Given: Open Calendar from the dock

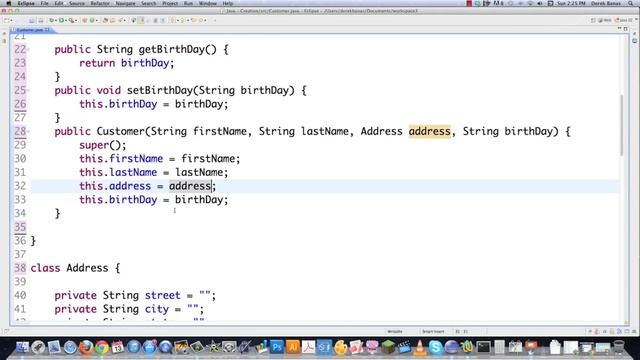Looking at the screenshot, I should click(x=118, y=347).
